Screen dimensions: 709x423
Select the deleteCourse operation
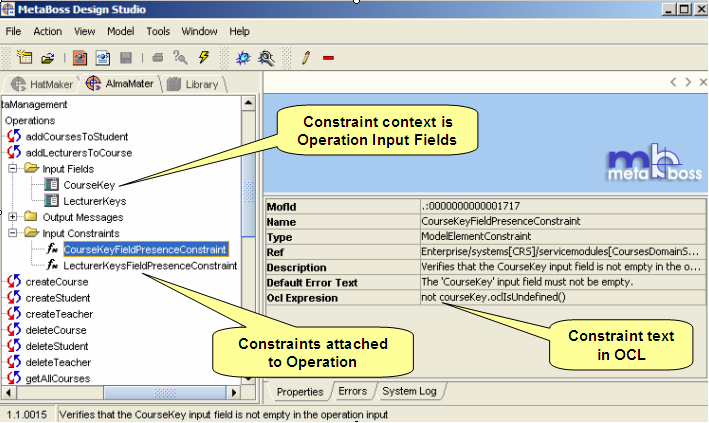point(56,330)
